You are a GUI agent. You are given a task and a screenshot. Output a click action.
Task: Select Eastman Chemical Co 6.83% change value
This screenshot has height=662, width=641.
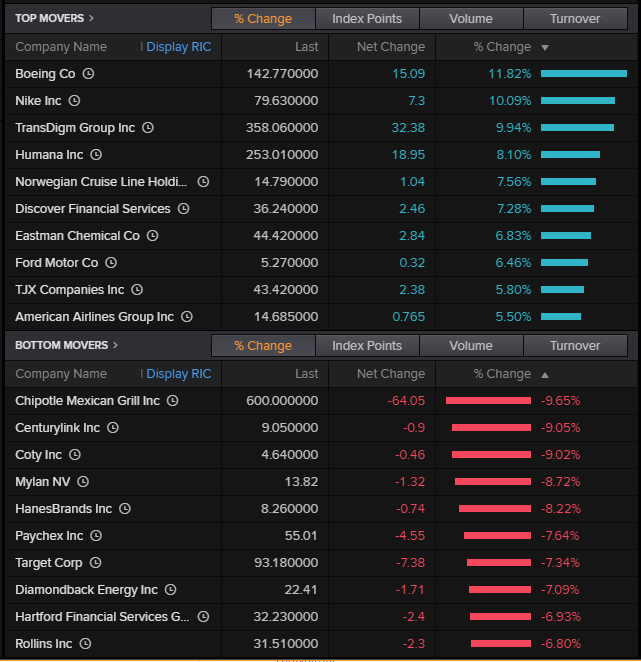point(513,236)
